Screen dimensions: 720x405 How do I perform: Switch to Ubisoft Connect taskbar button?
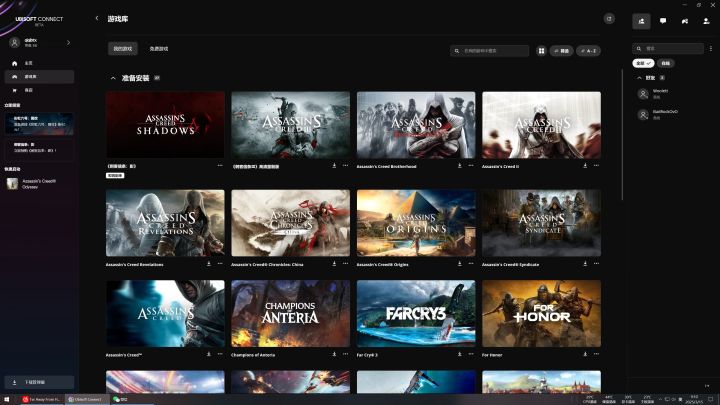point(85,399)
